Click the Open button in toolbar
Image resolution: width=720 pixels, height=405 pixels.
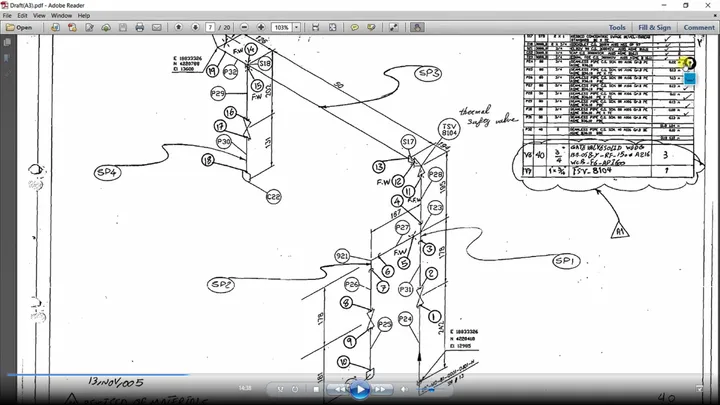pos(19,28)
